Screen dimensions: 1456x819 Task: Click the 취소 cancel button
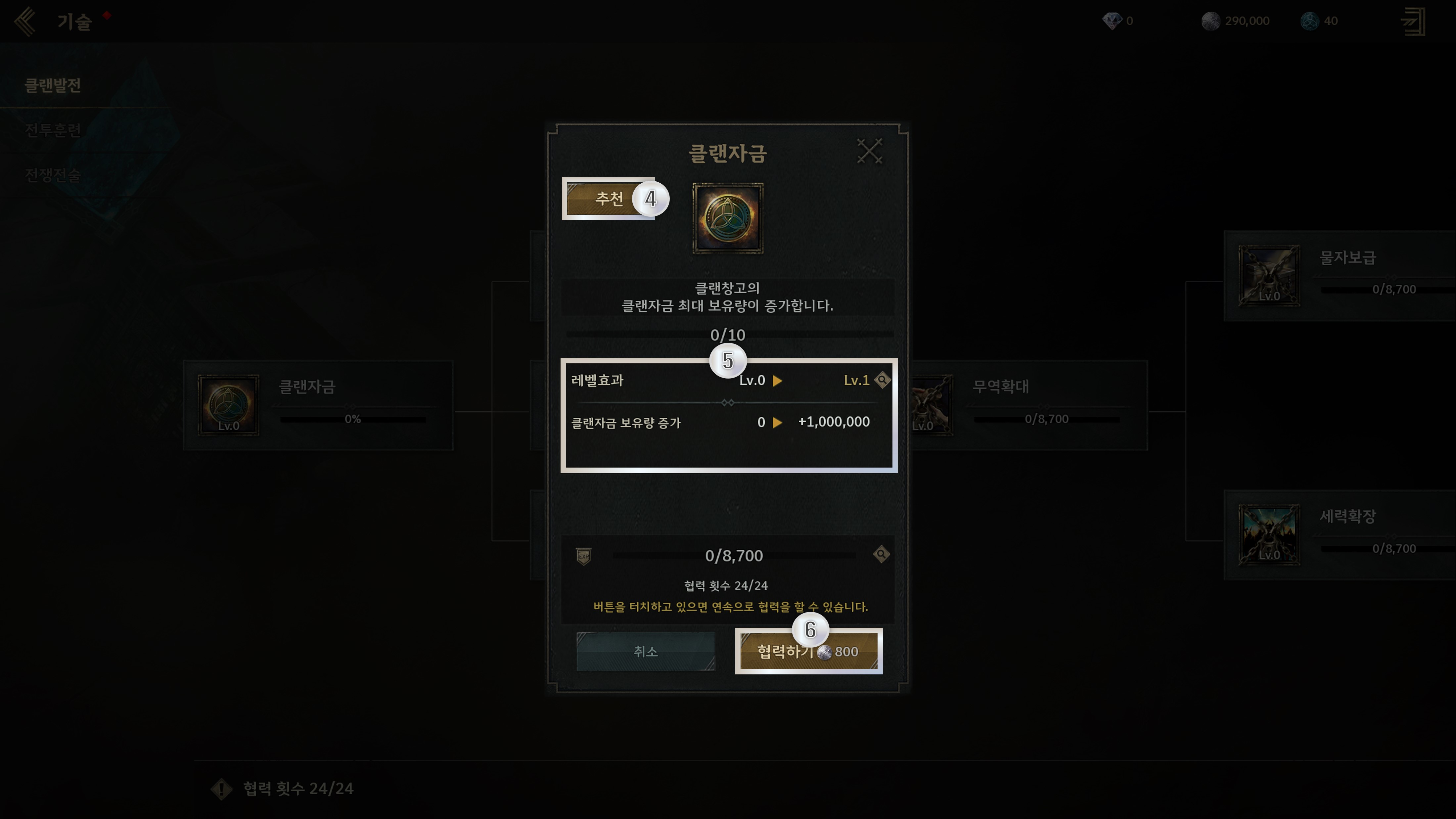click(646, 651)
